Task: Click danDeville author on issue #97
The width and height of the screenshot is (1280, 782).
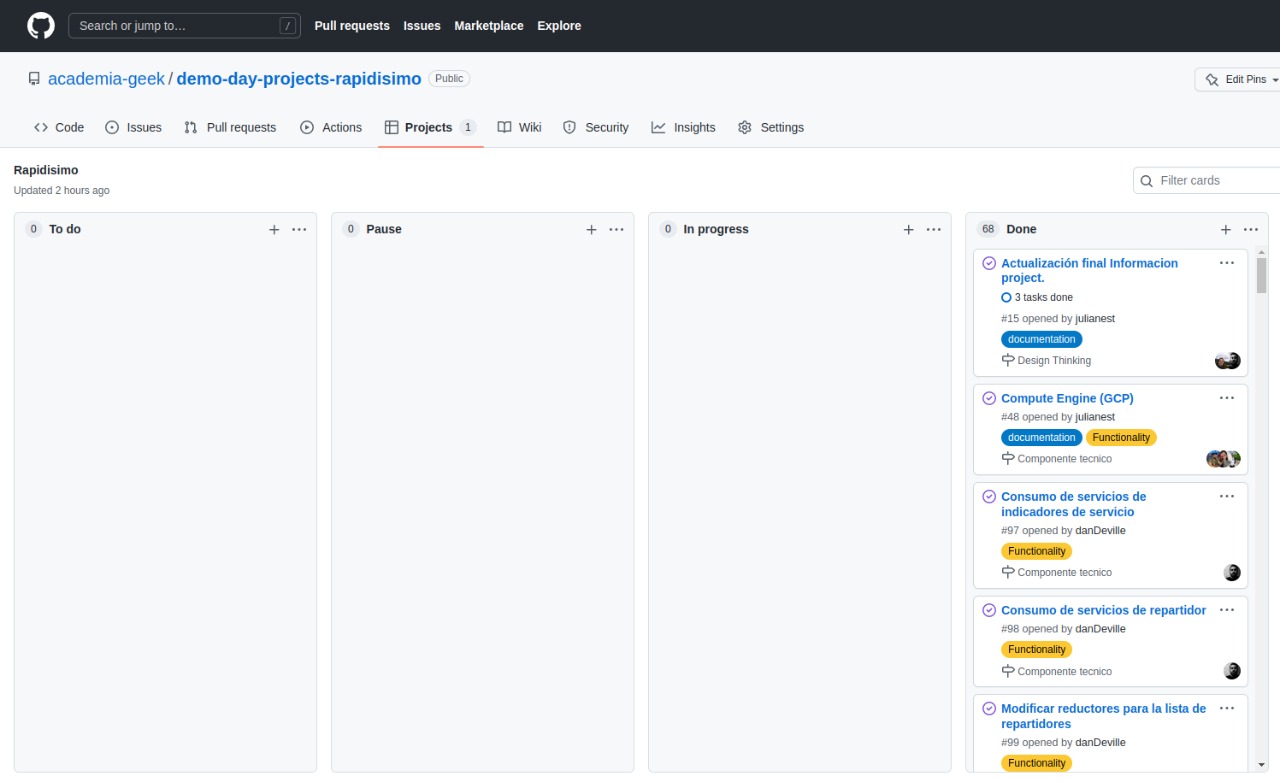Action: (x=1100, y=530)
